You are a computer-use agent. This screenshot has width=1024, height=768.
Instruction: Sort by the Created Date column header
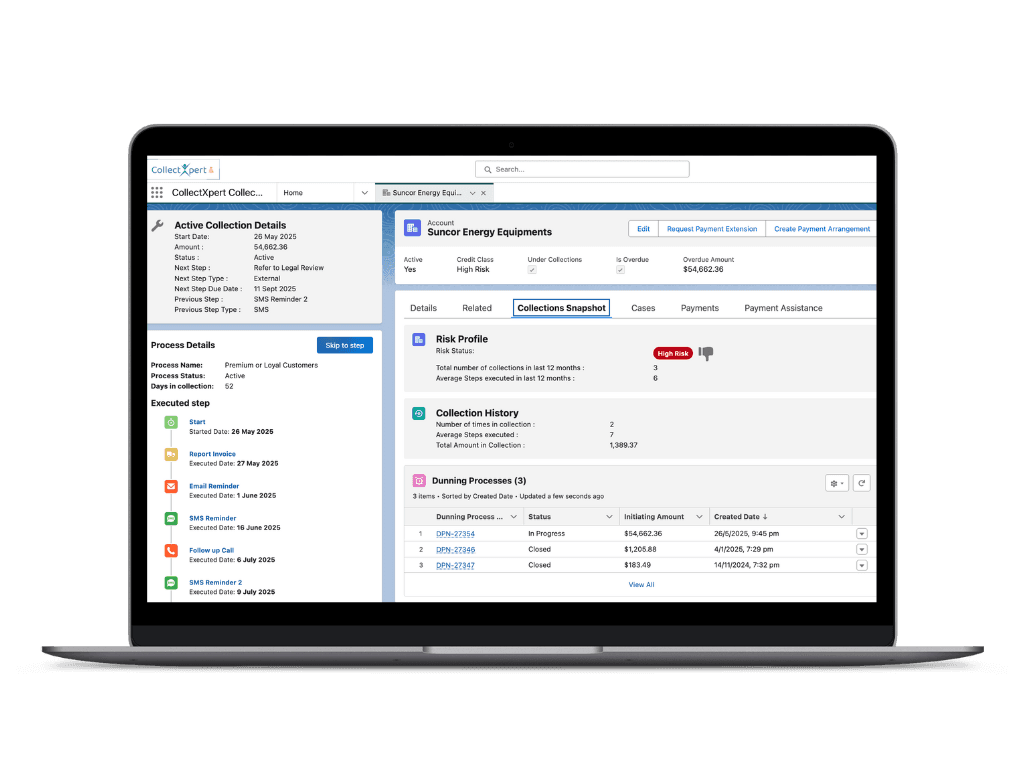pos(741,517)
